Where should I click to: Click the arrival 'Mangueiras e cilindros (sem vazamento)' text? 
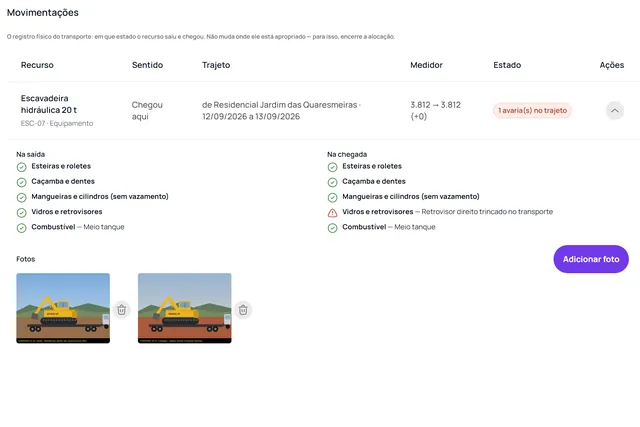[411, 196]
